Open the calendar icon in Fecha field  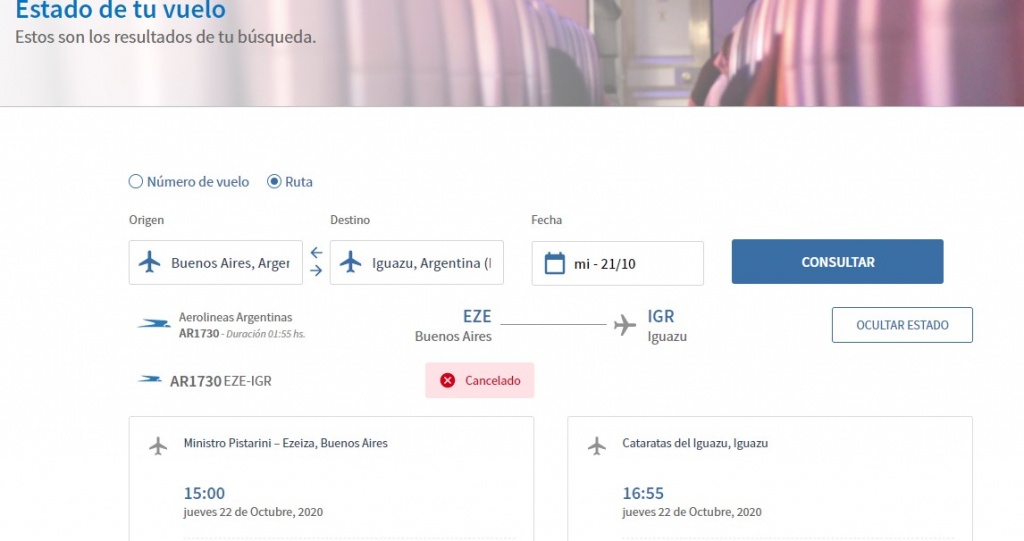[x=554, y=263]
